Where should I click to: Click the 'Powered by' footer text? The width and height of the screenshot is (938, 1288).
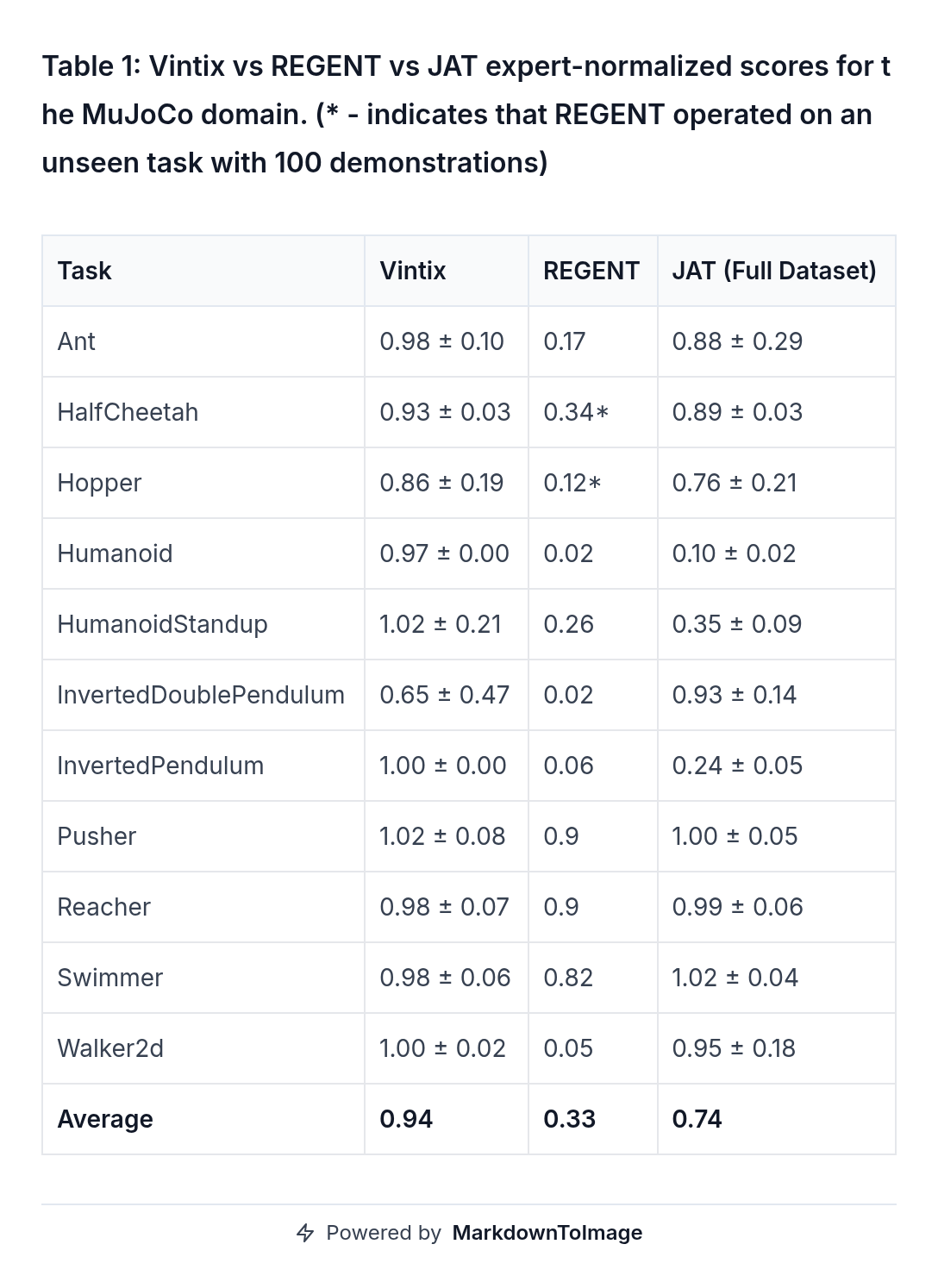pyautogui.click(x=384, y=1233)
